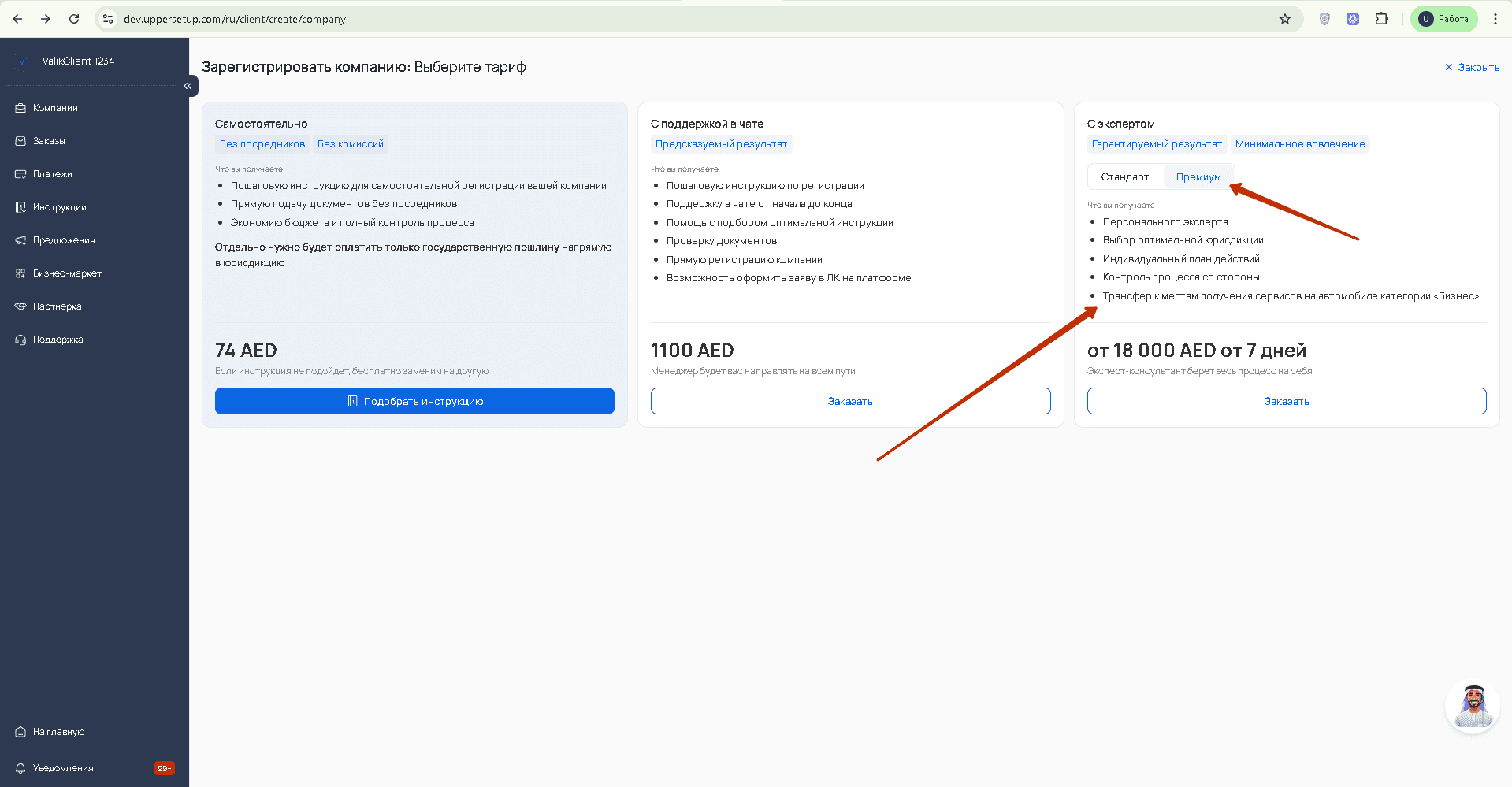Image resolution: width=1512 pixels, height=787 pixels.
Task: Click Проверку документов list item
Action: tap(722, 241)
